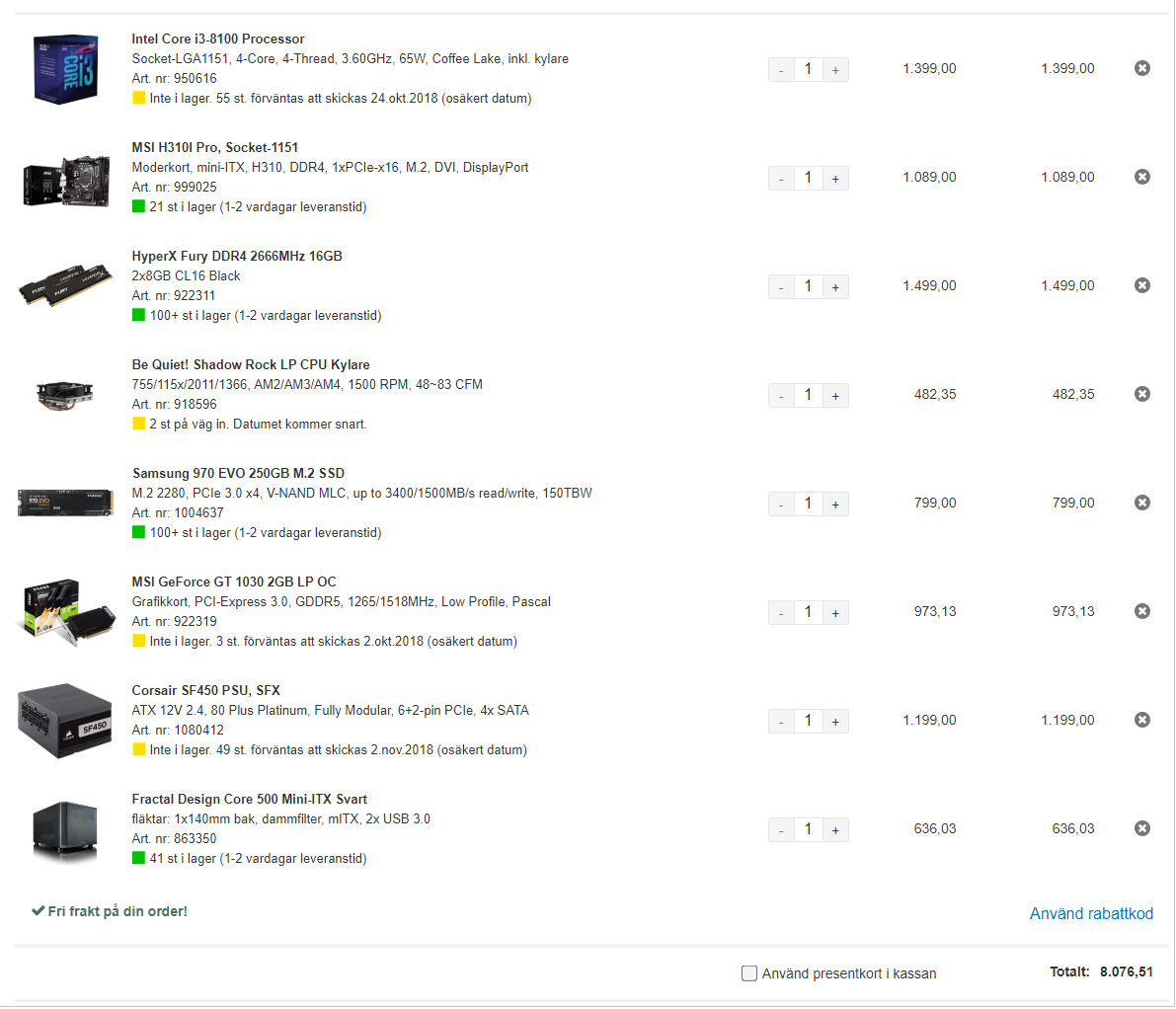The height and width of the screenshot is (1009, 1176).
Task: Increase quantity of Corsair SF450 PSU
Action: pyautogui.click(x=835, y=722)
